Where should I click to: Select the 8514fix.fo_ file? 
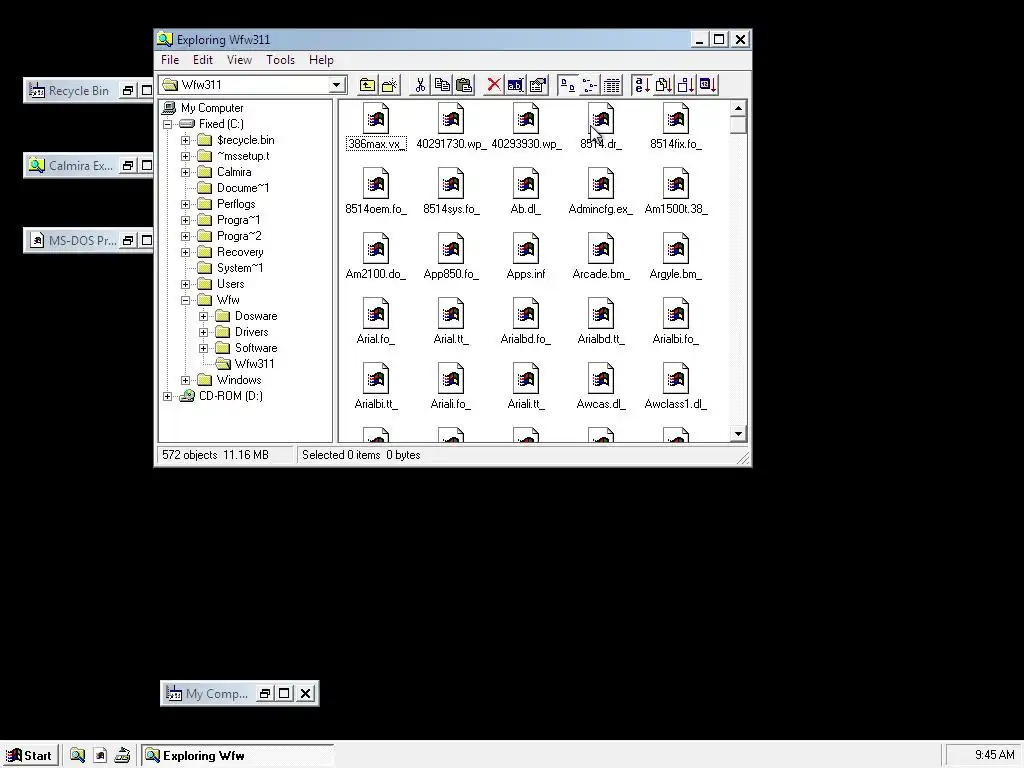click(675, 127)
